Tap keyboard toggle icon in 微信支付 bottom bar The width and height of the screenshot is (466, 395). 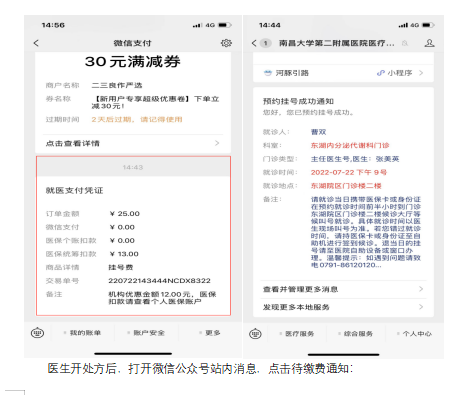pyautogui.click(x=37, y=333)
